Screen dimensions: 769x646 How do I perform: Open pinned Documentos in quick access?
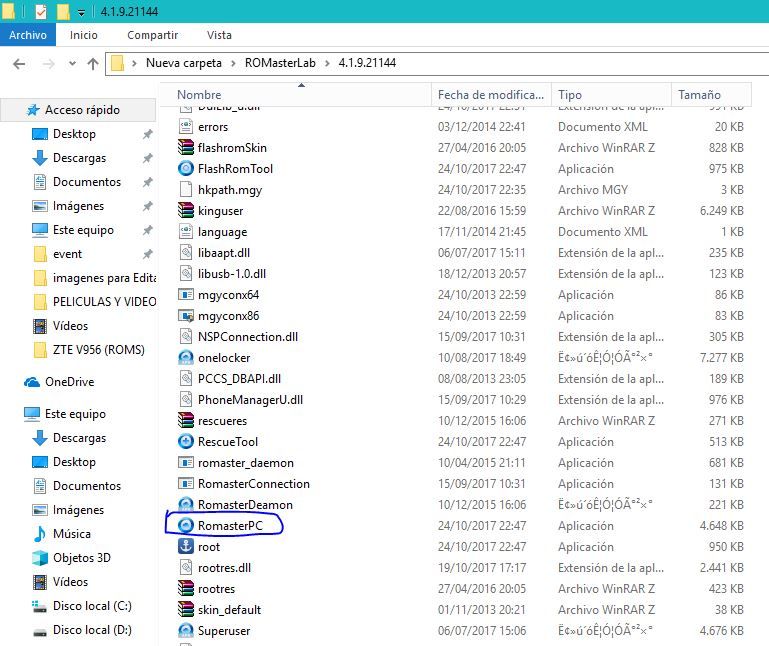coord(86,182)
